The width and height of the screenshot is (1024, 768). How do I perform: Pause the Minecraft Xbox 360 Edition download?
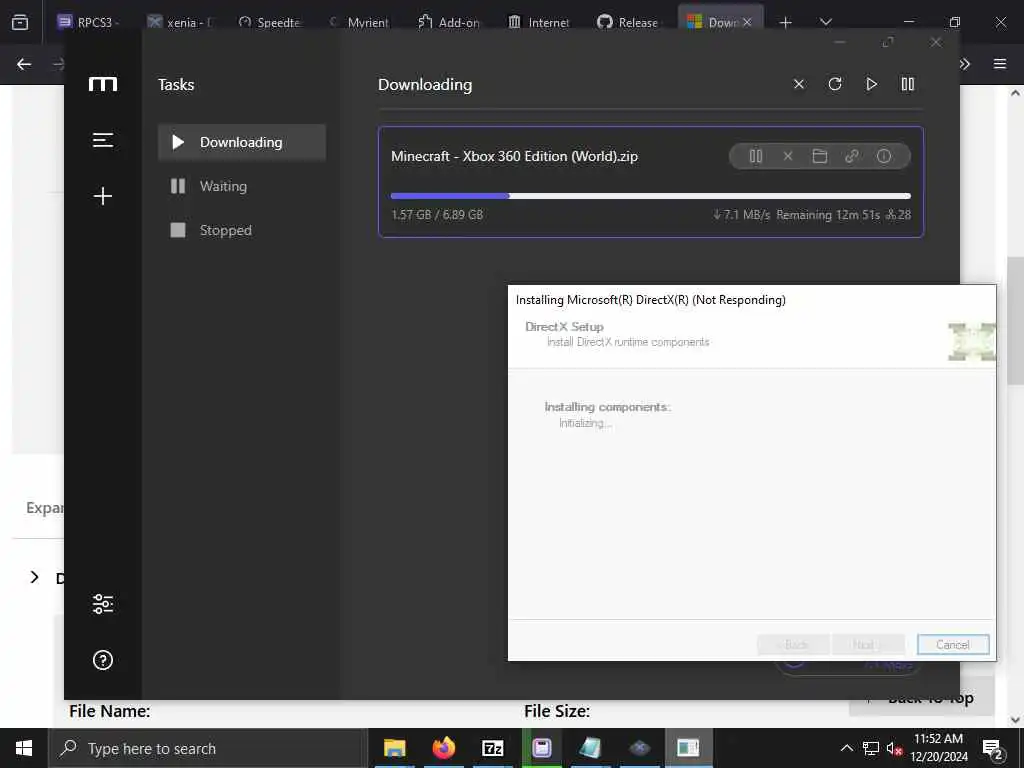coord(756,156)
